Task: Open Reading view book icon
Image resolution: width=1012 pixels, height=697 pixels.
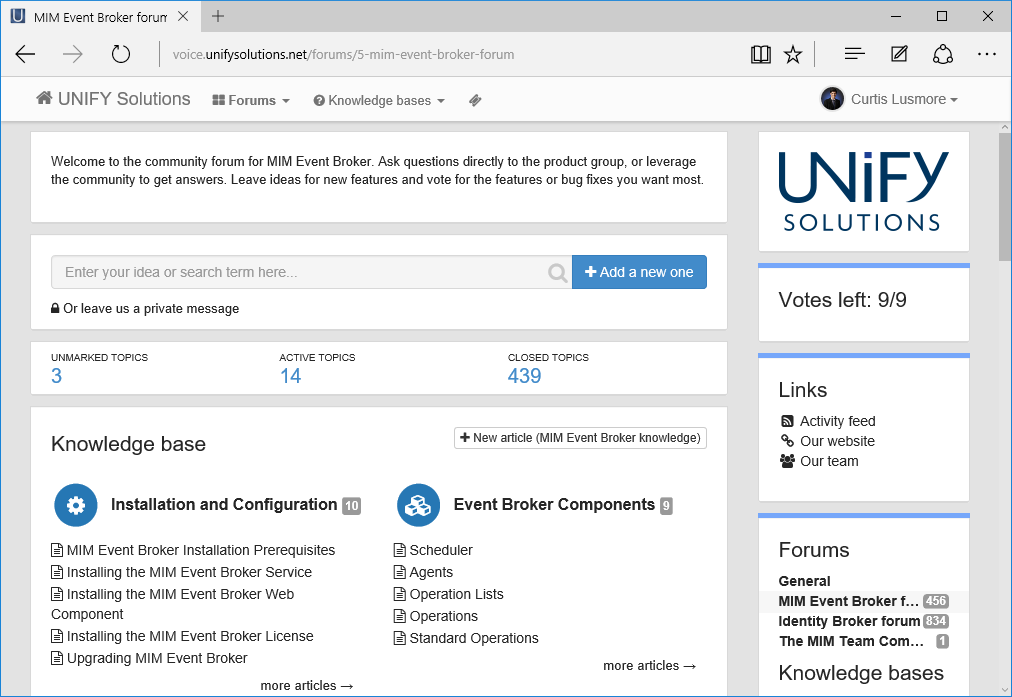Action: coord(760,54)
